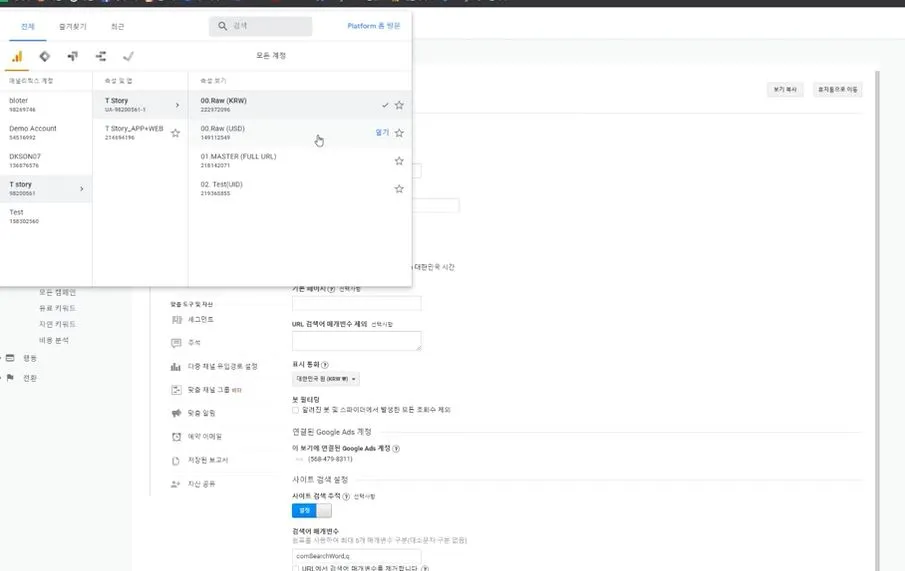Select the 02. Test(UID) view
Screen dimensions: 905x571
[x=300, y=189]
